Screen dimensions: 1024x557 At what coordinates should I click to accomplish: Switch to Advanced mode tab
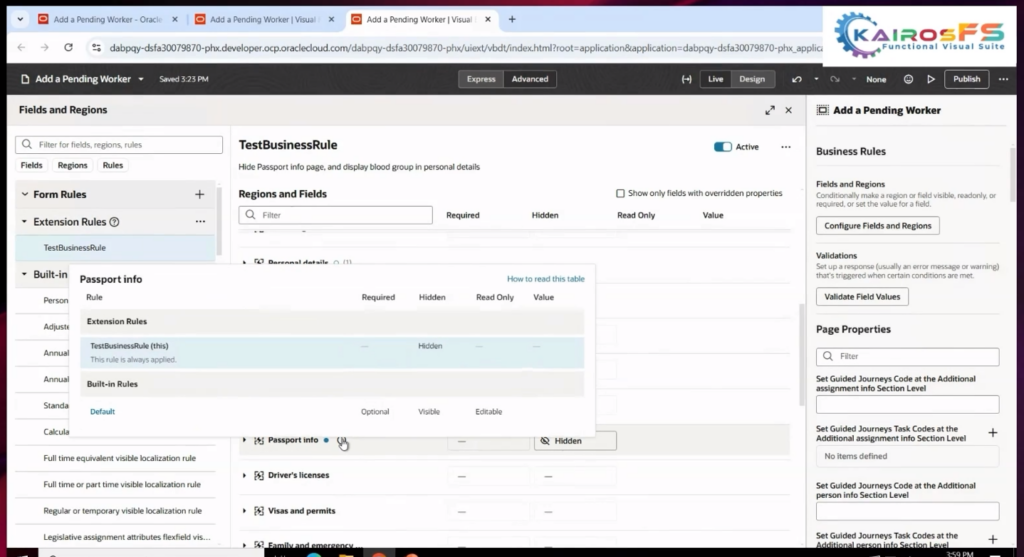(x=529, y=79)
